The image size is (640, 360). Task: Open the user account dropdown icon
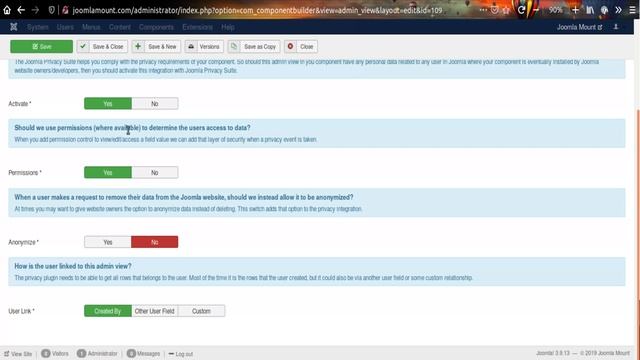click(x=616, y=27)
